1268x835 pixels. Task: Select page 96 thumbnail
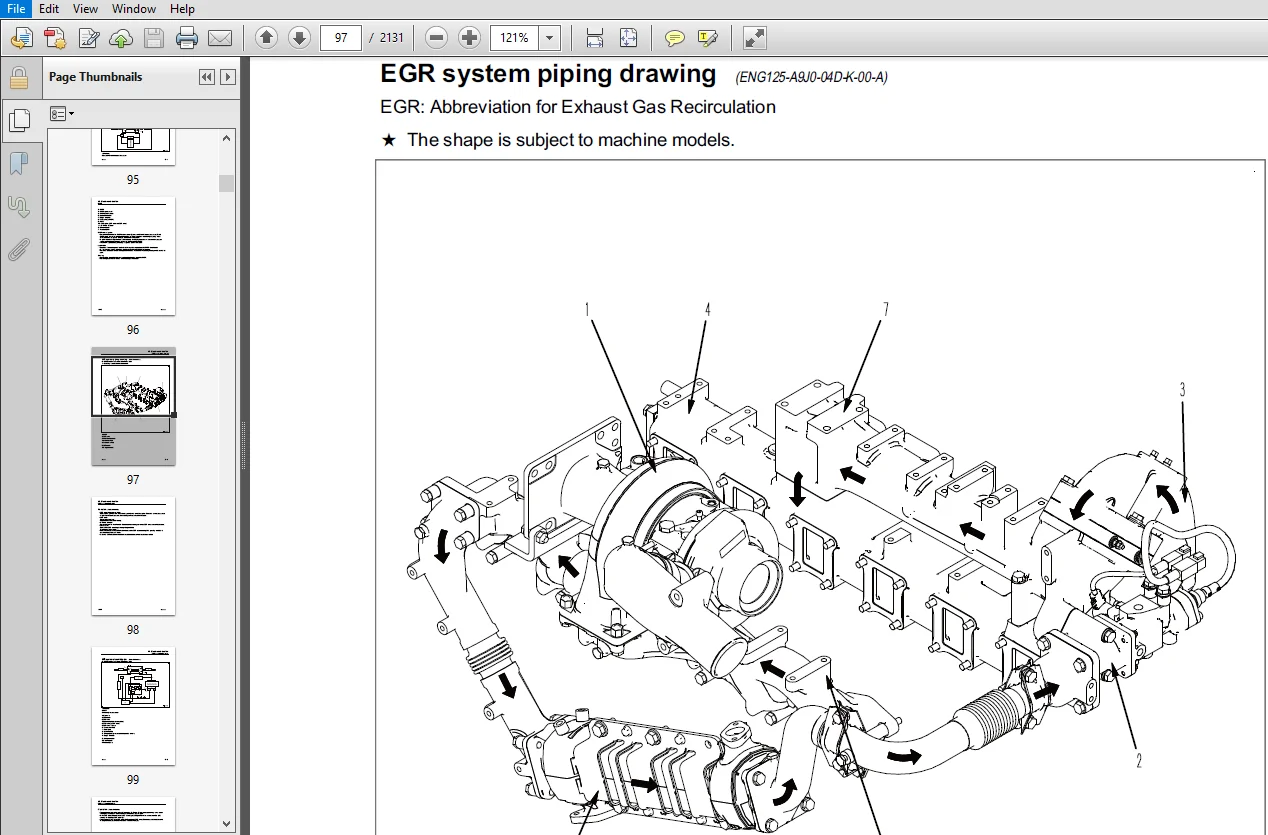point(133,256)
